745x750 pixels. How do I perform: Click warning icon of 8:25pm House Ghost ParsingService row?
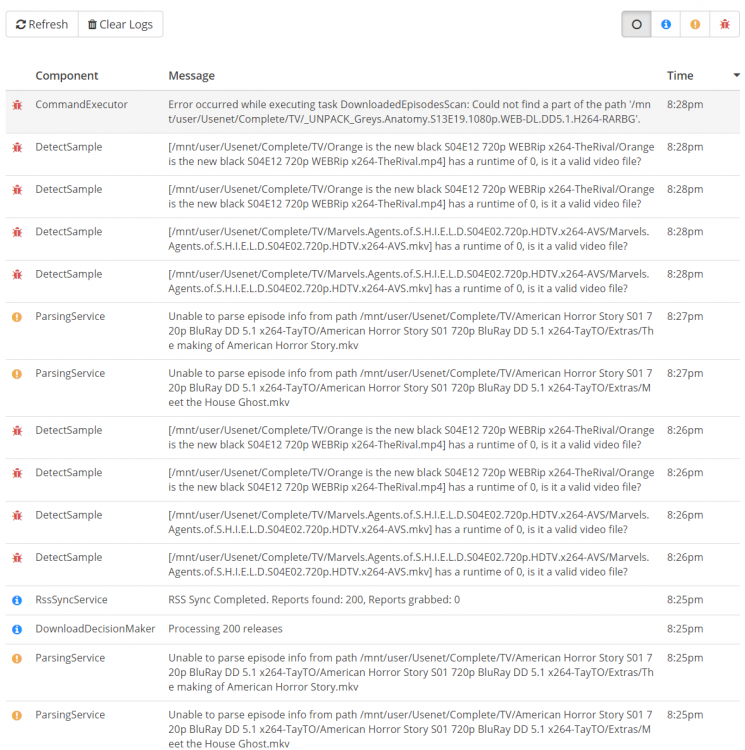point(17,716)
